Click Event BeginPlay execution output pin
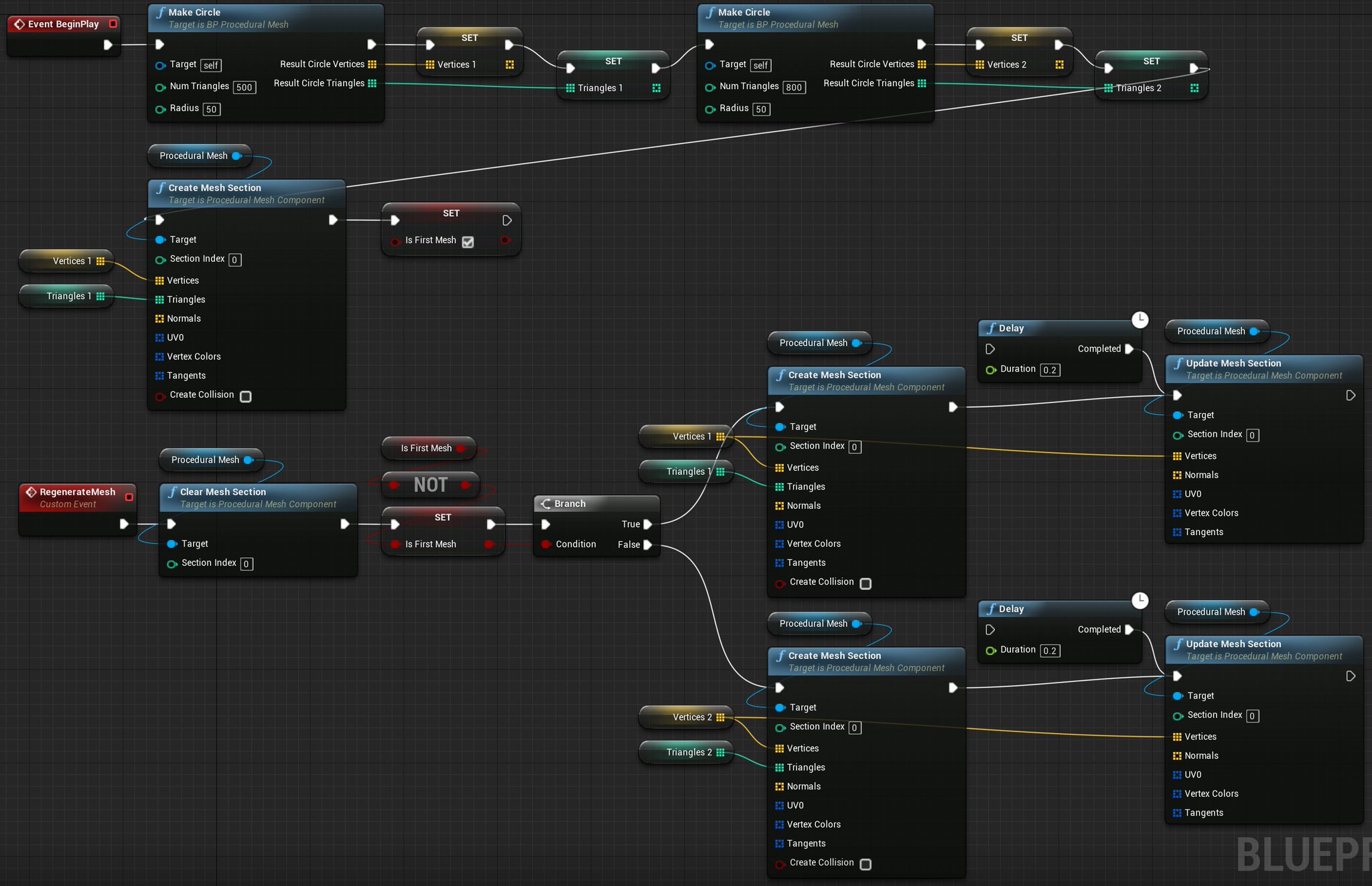1372x886 pixels. (x=108, y=45)
